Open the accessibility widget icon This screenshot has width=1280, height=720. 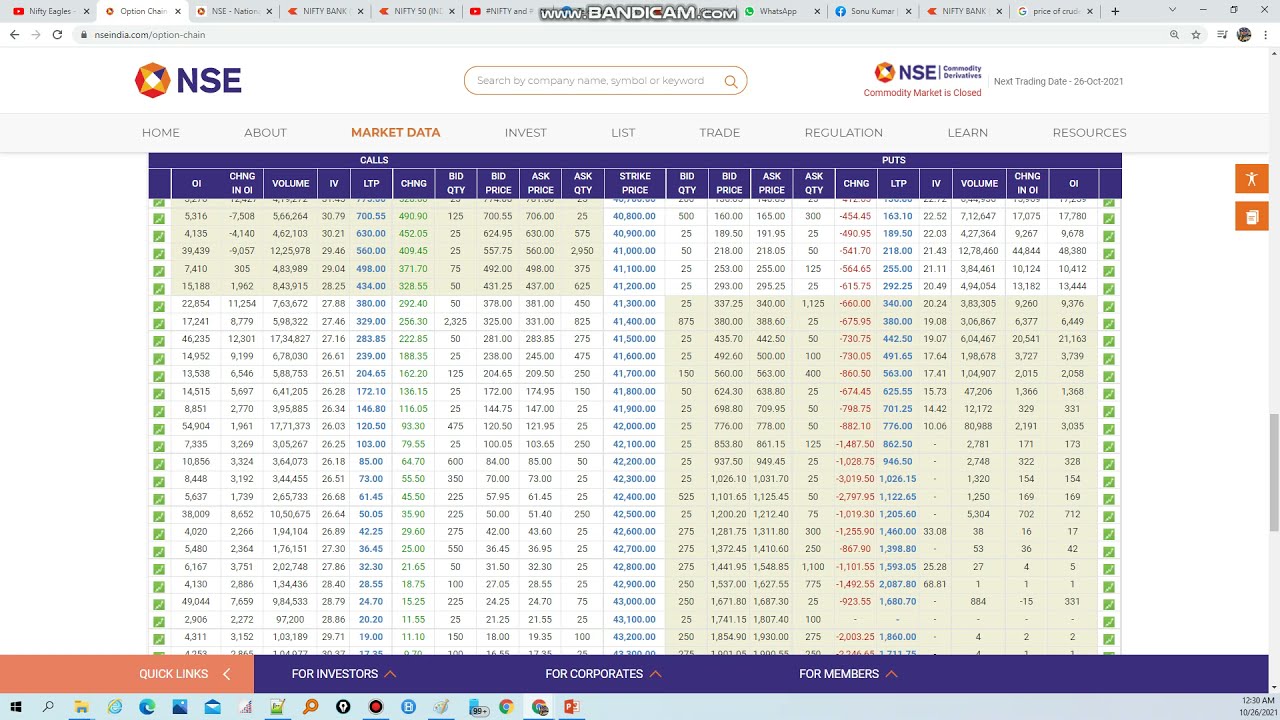[1251, 179]
